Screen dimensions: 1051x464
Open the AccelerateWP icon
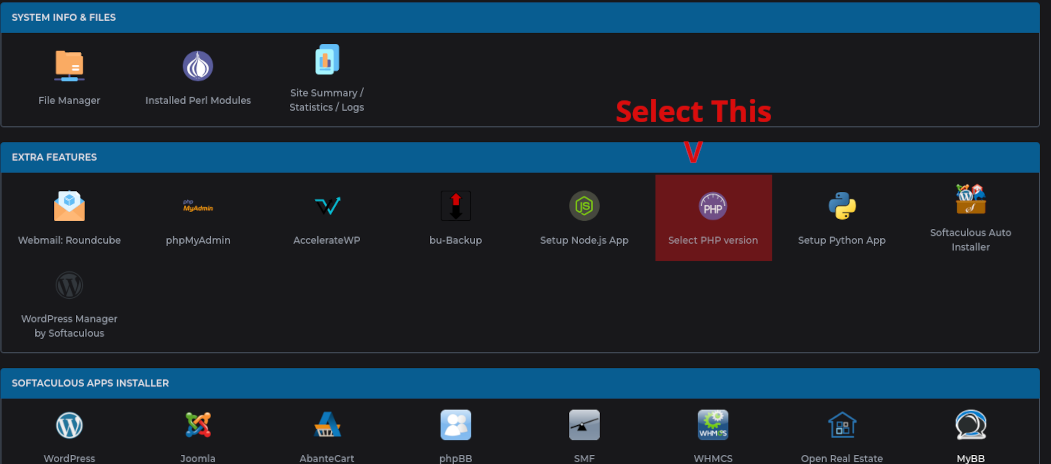click(x=327, y=206)
